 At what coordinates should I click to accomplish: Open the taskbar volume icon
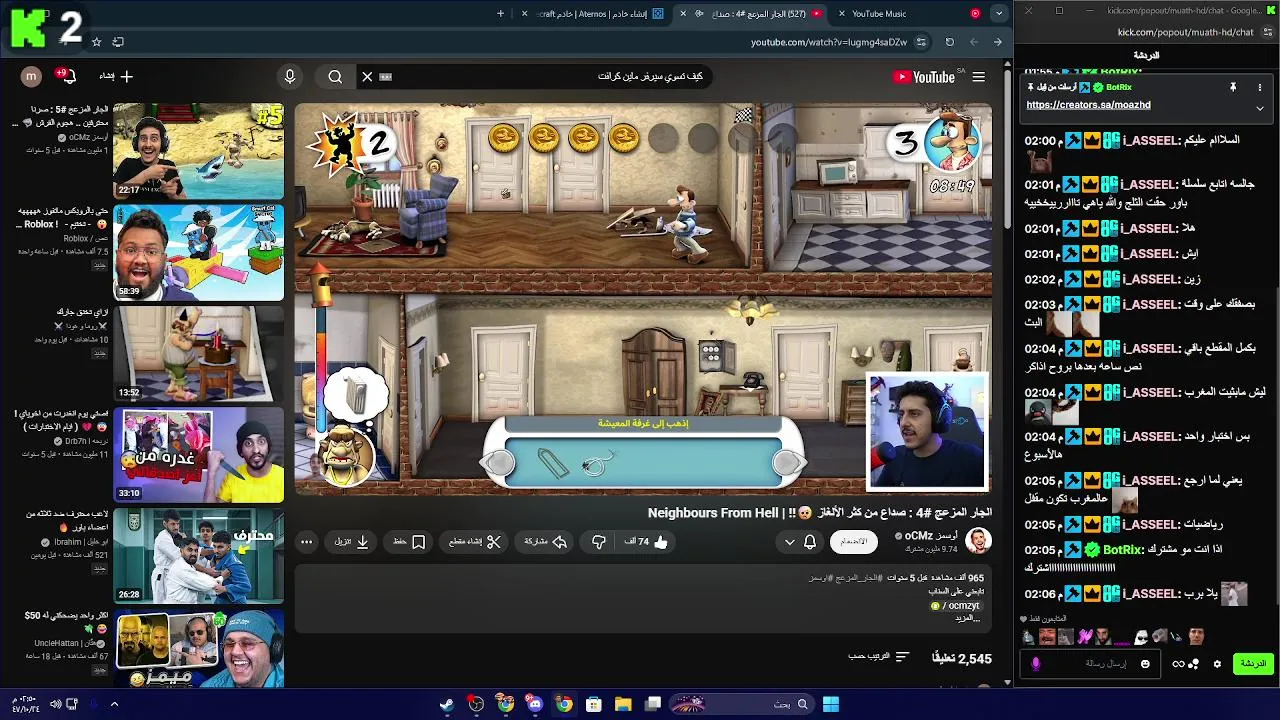(55, 704)
